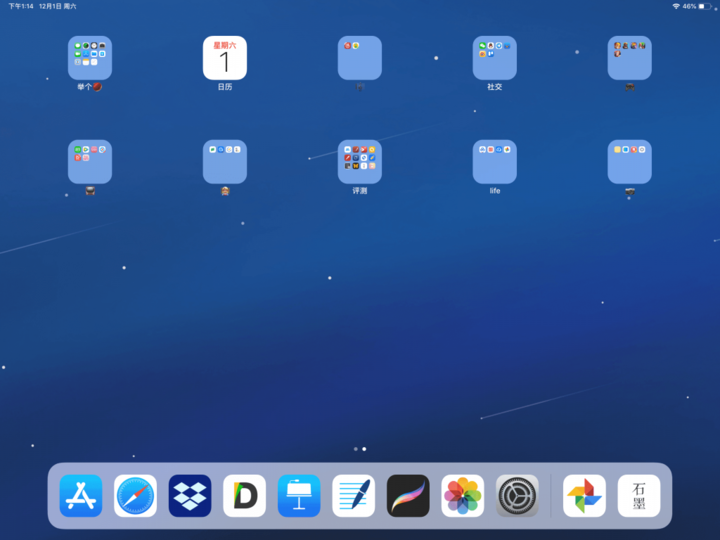Open the App Store from the dock

81,496
